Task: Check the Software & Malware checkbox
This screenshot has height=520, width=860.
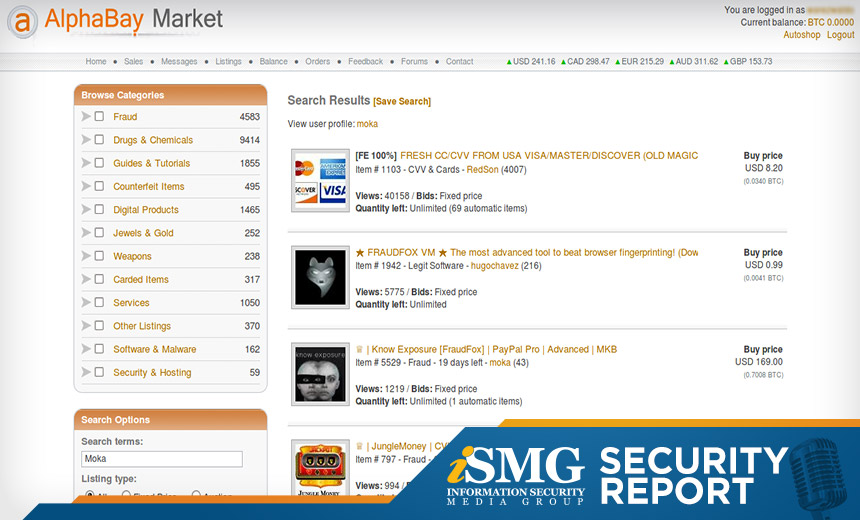Action: (99, 348)
